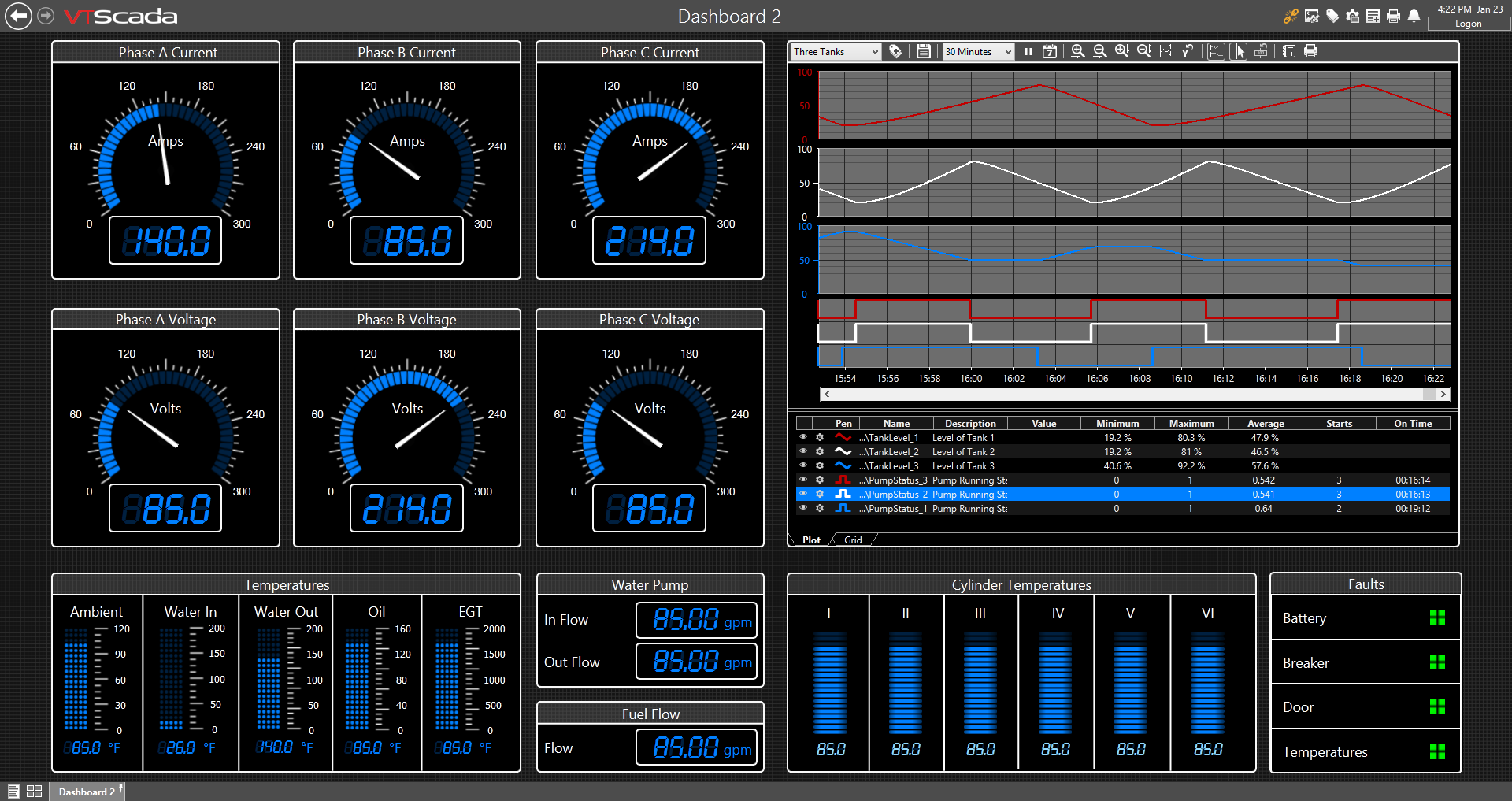Click the add pen tag icon
Screen dimensions: 1512x801
pyautogui.click(x=895, y=51)
